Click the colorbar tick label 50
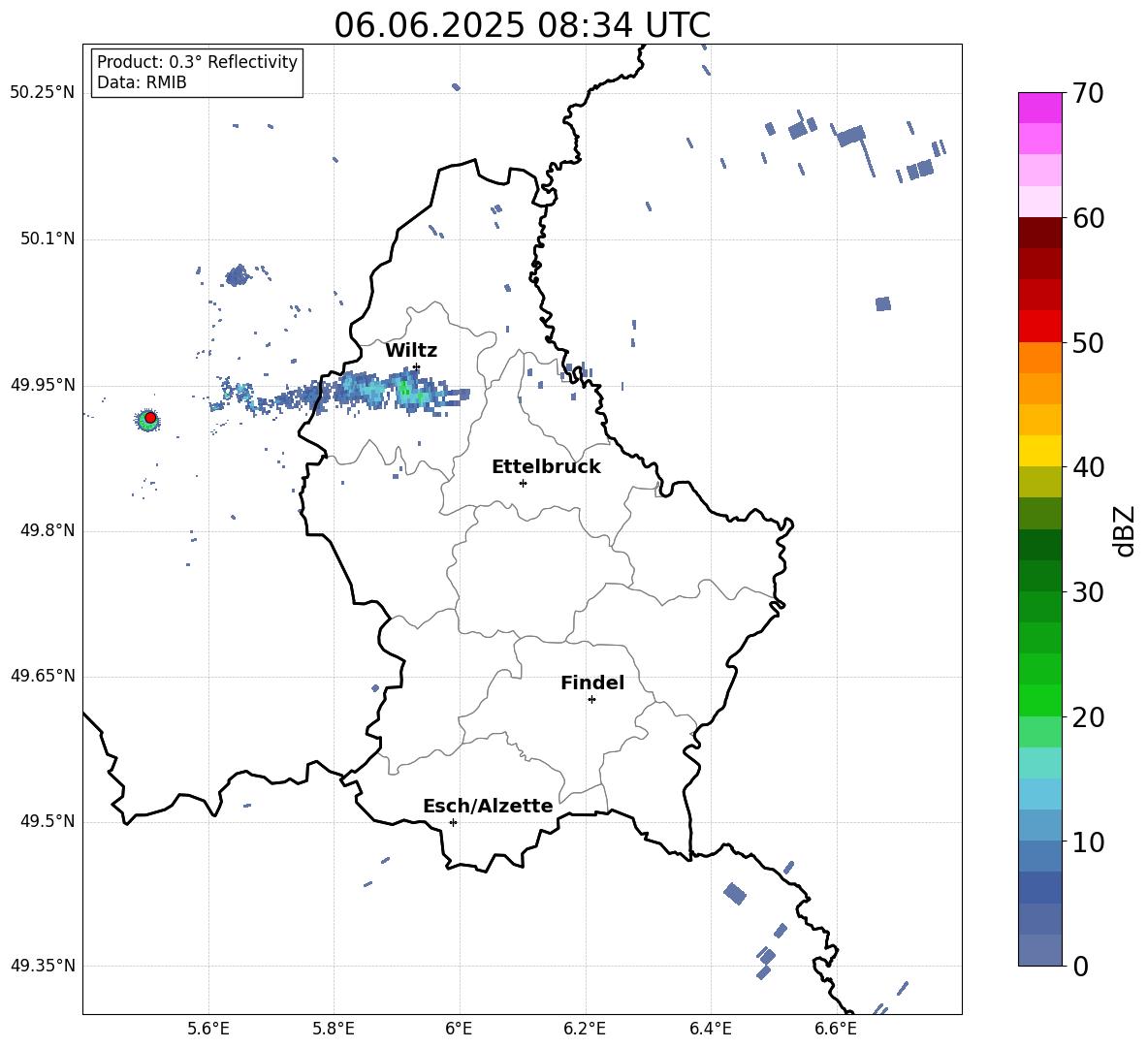 [x=1087, y=343]
